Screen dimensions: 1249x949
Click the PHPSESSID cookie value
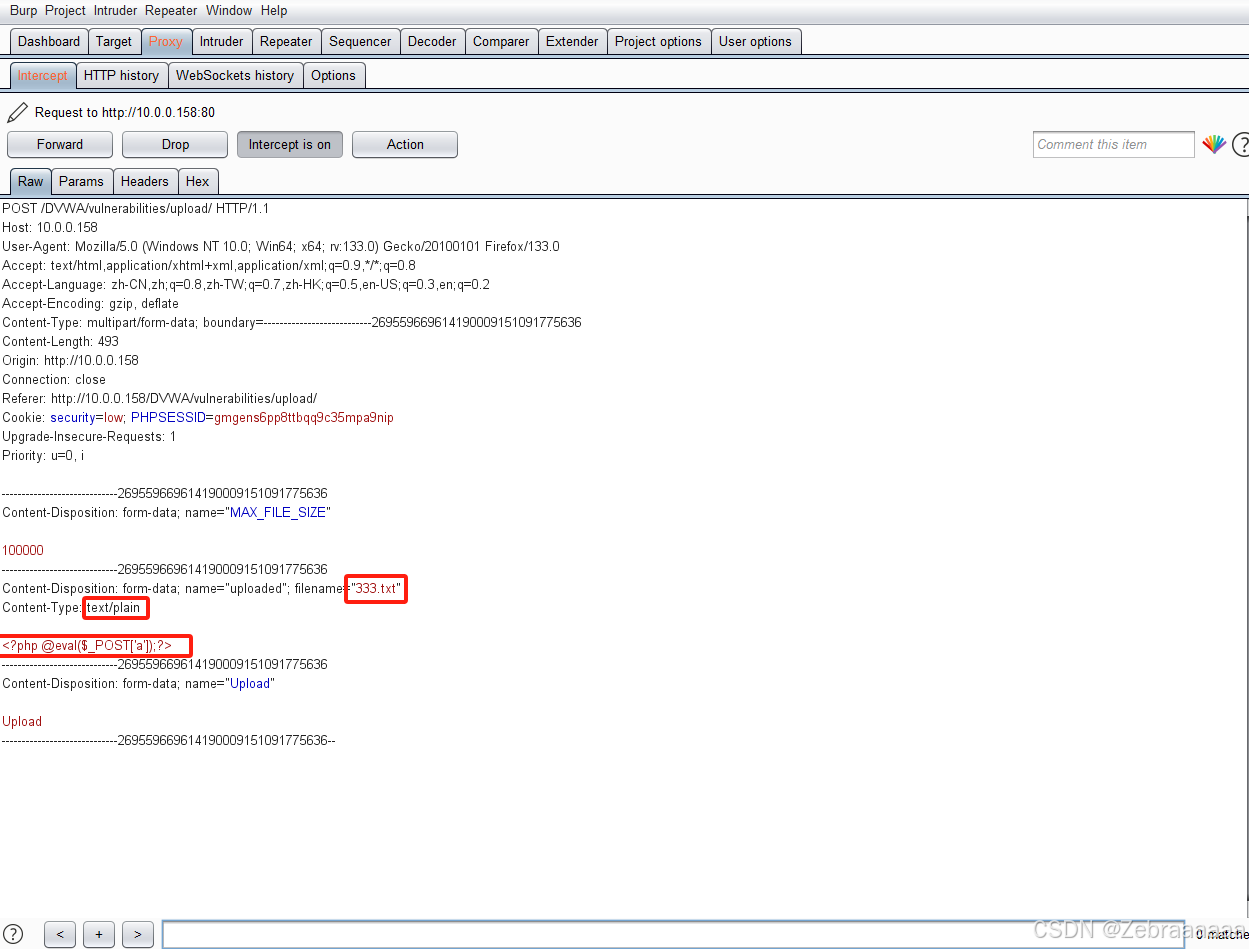click(x=304, y=417)
